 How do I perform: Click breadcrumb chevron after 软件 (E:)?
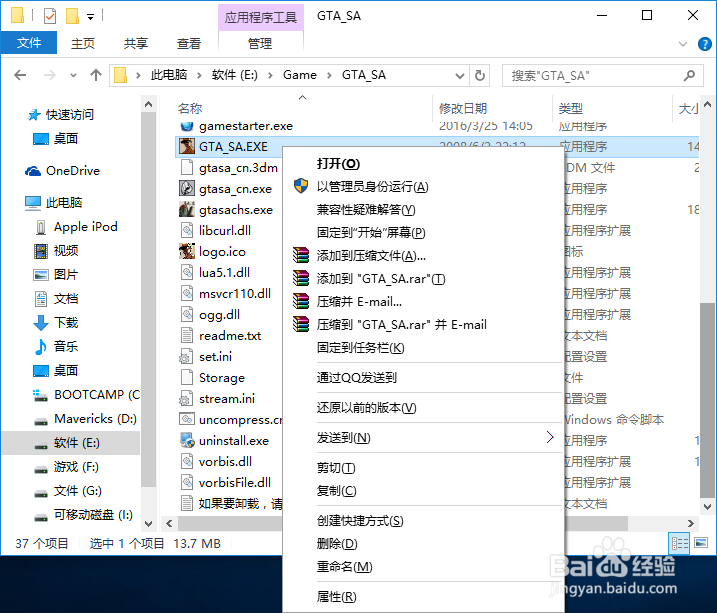[x=270, y=75]
